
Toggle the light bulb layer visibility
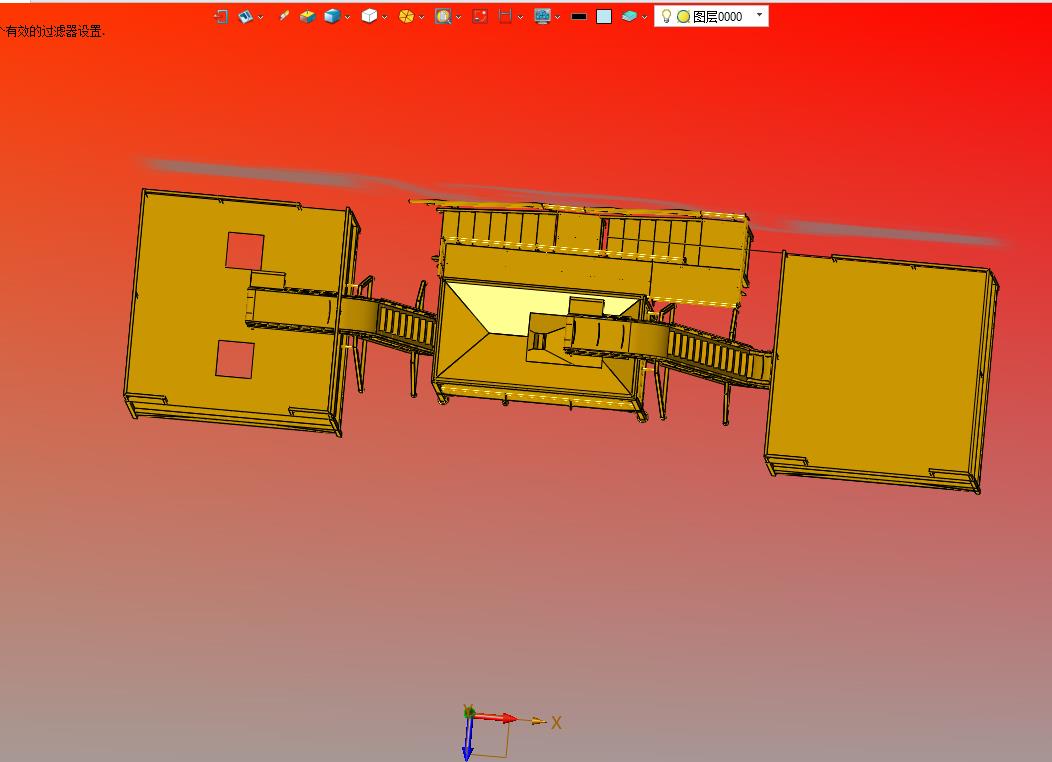(x=666, y=16)
